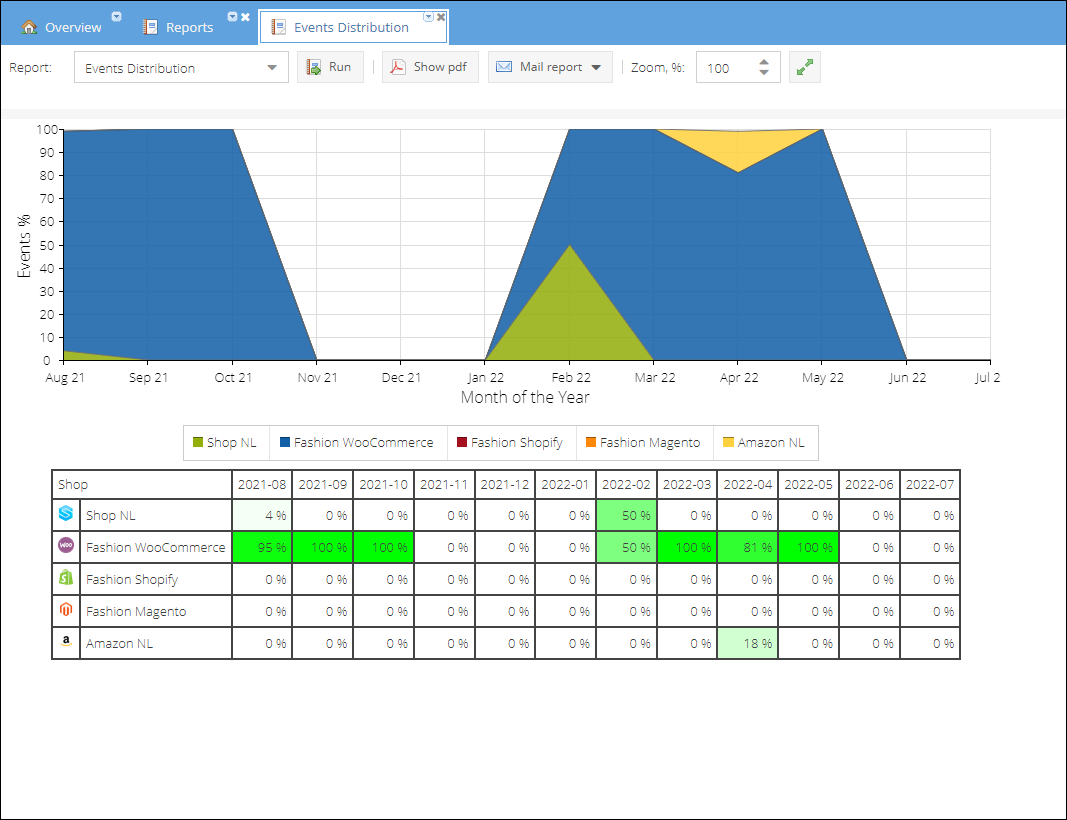Click the Reports notebook icon
1067x820 pixels.
click(x=150, y=27)
